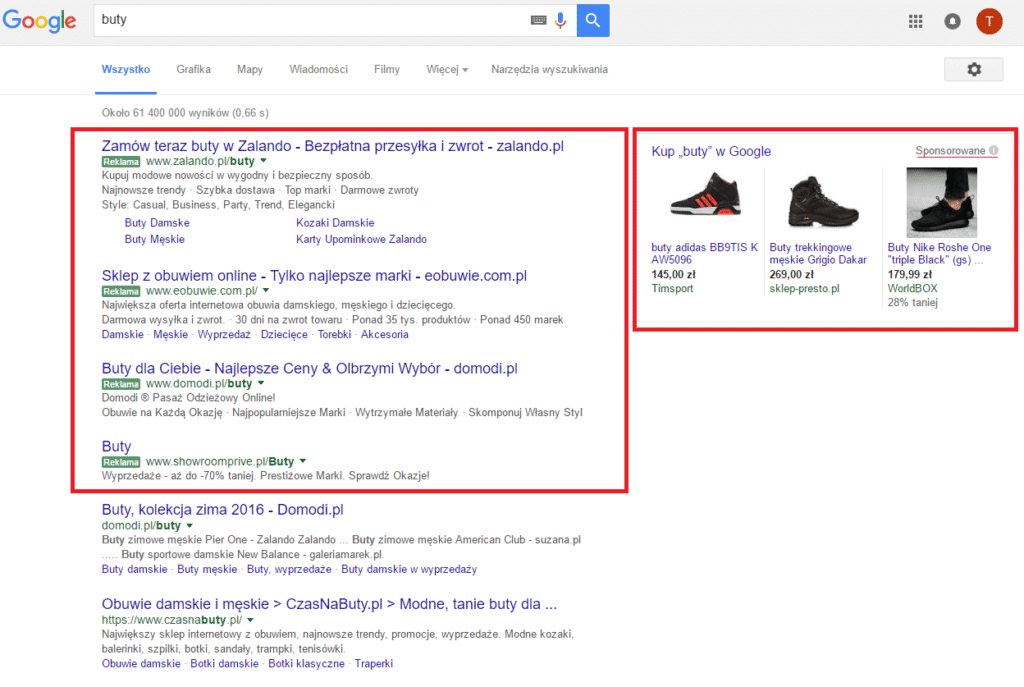The height and width of the screenshot is (687, 1024).
Task: Open the on-screen keyboard icon
Action: [x=538, y=20]
